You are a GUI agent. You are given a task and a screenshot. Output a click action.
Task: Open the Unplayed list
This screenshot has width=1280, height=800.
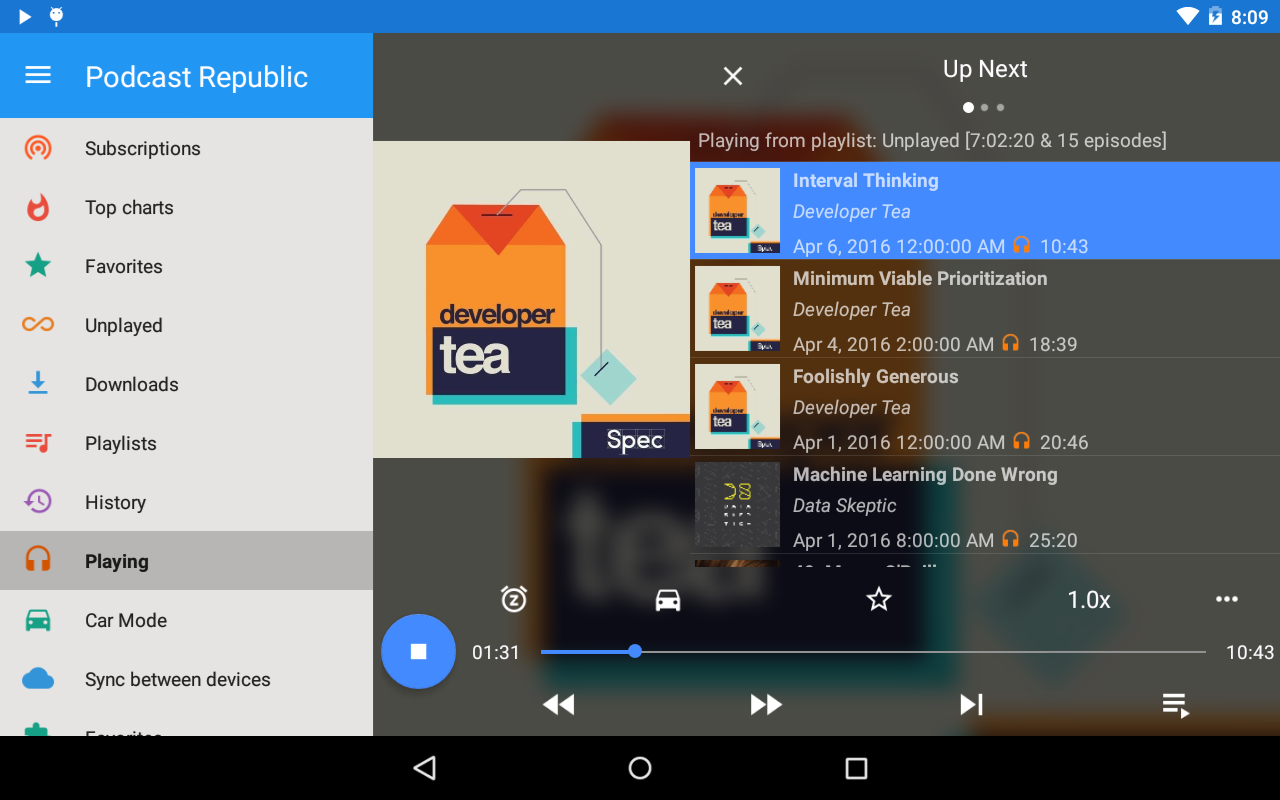point(186,325)
